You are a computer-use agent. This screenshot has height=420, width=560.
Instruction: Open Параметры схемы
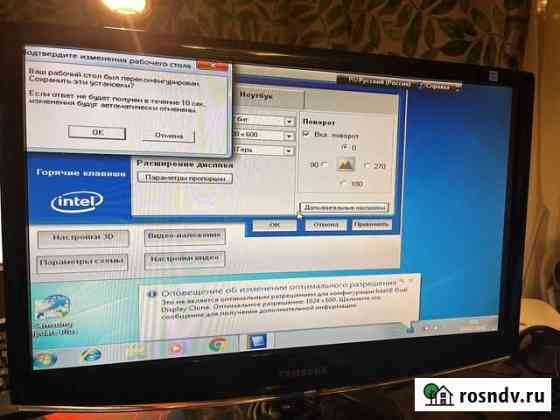pos(82,263)
